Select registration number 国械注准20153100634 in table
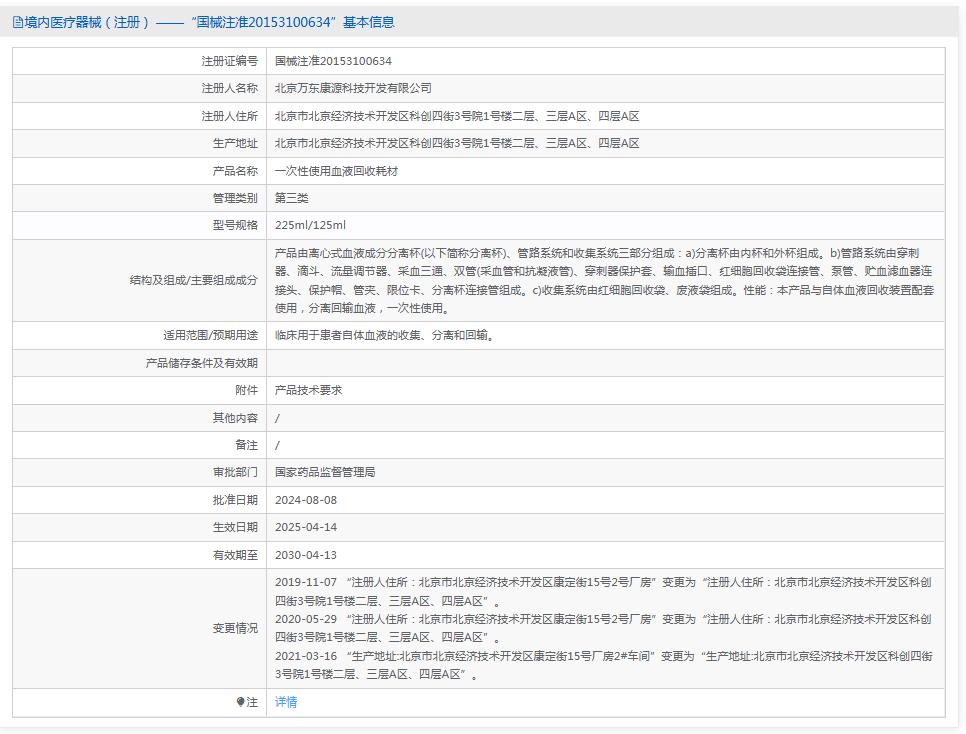The height and width of the screenshot is (734, 966). (333, 61)
